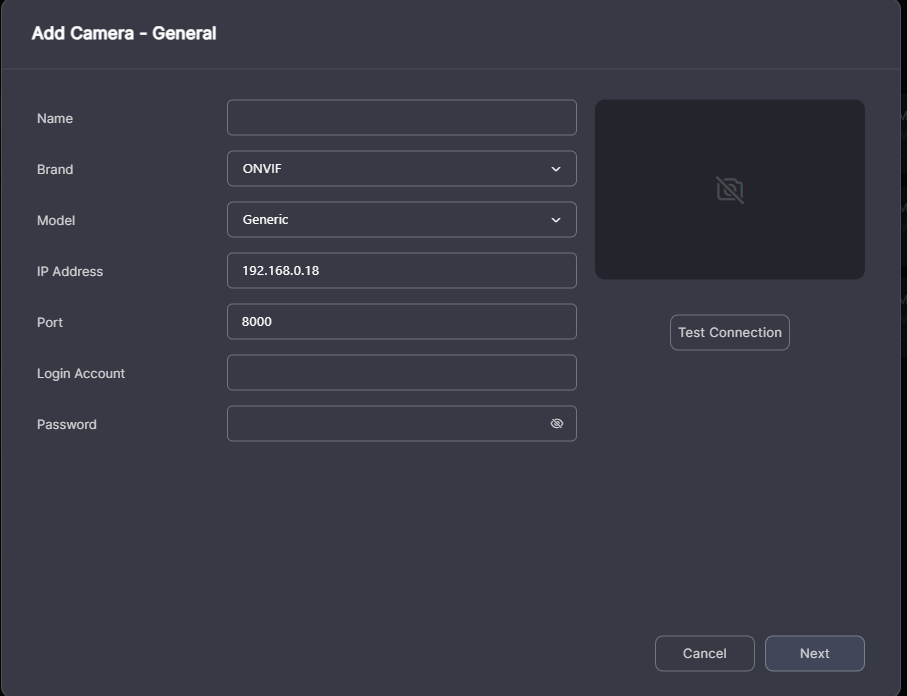Click the Port label
This screenshot has width=907, height=696.
pos(50,322)
